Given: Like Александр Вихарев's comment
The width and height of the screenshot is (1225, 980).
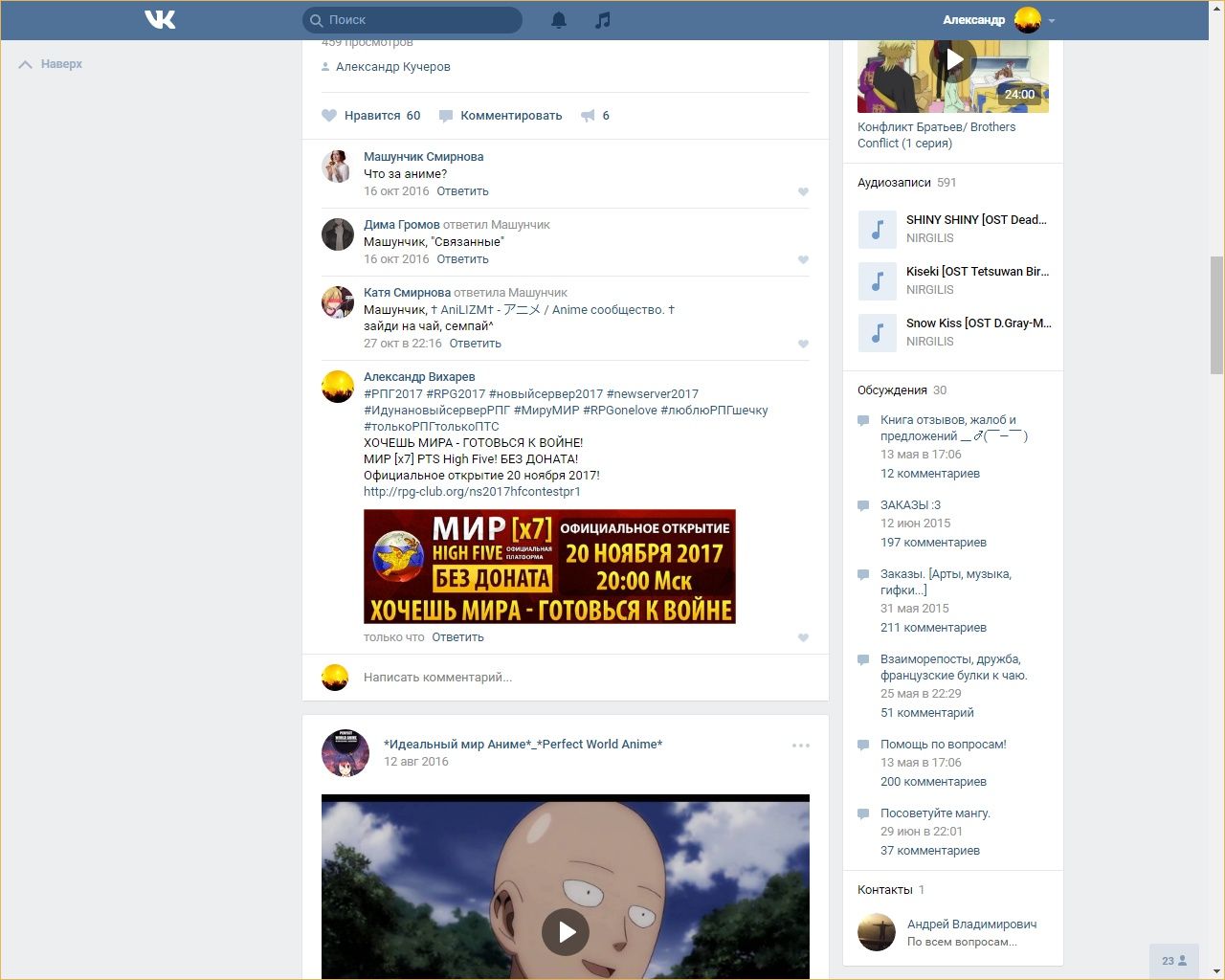Looking at the screenshot, I should (803, 637).
